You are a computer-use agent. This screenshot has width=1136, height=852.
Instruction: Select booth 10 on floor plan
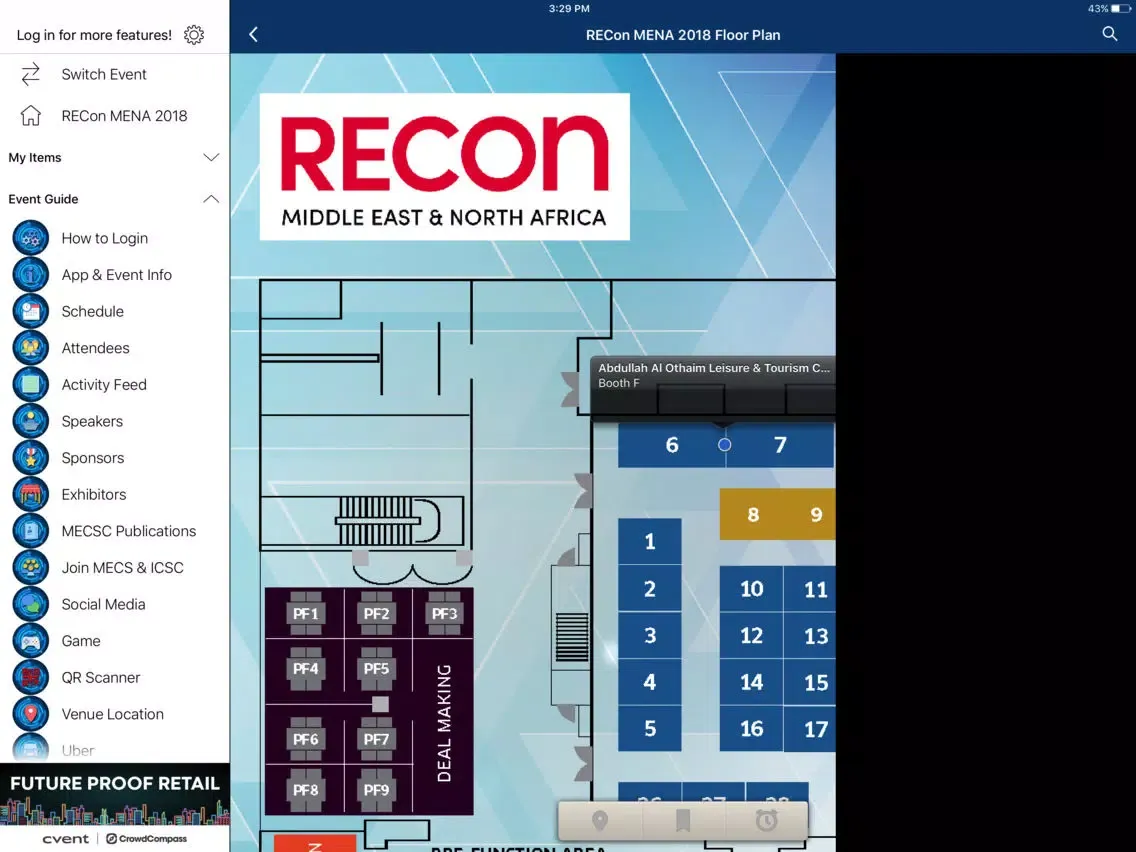tap(751, 589)
